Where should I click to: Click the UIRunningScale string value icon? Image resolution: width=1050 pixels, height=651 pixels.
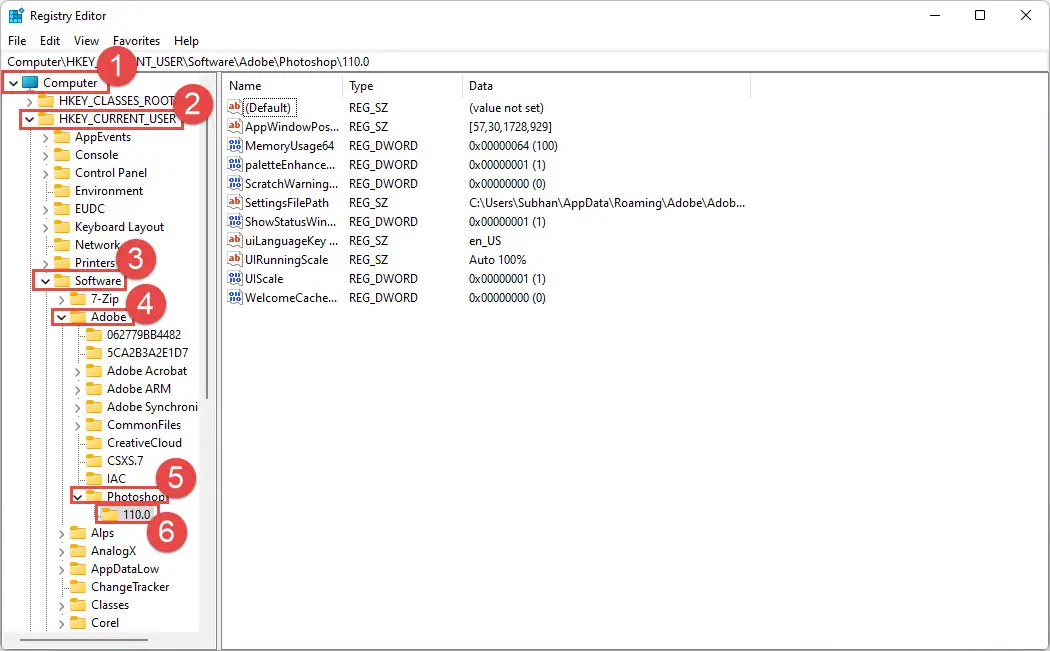click(x=234, y=259)
